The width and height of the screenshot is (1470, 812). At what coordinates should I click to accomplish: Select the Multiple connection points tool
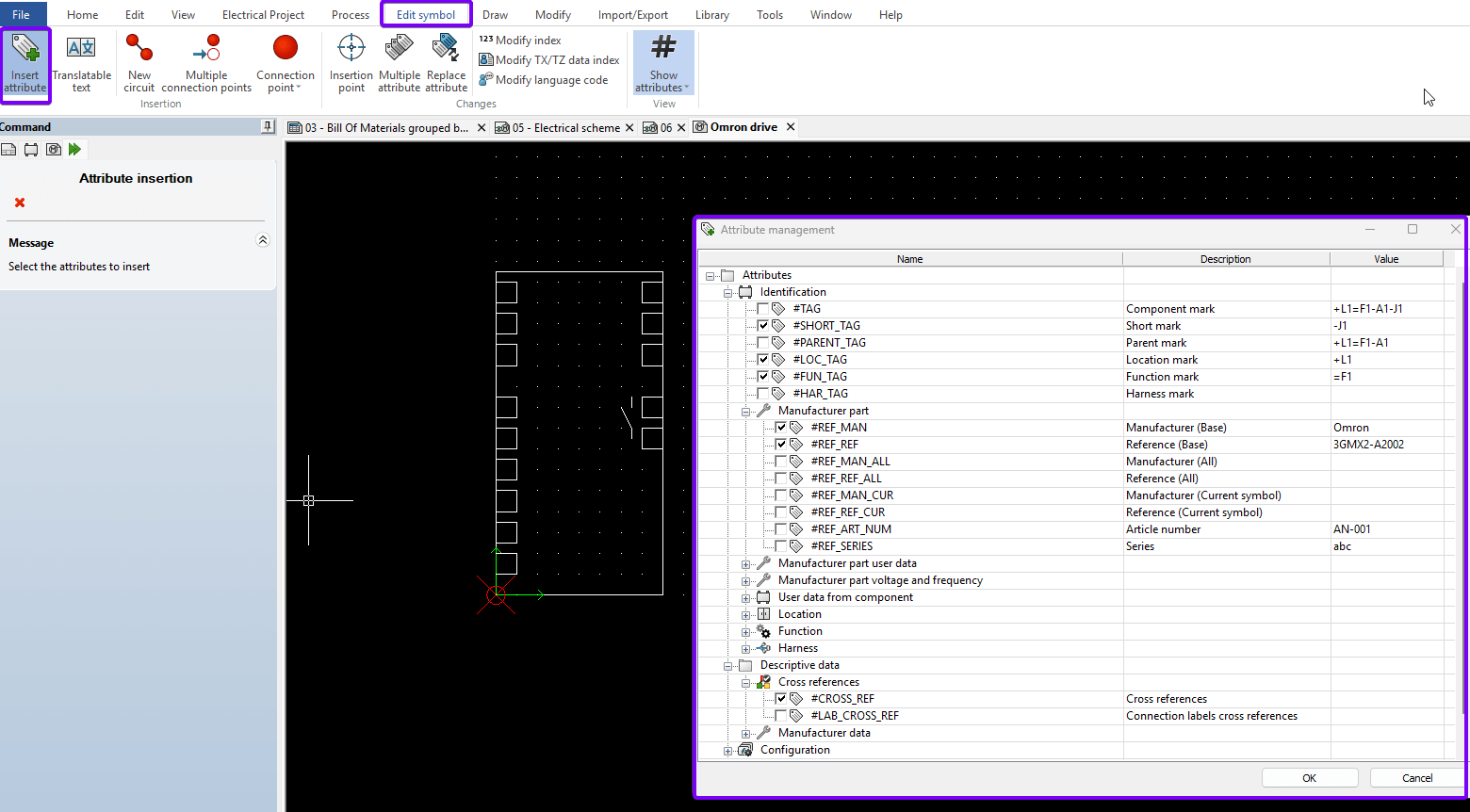pos(206,65)
